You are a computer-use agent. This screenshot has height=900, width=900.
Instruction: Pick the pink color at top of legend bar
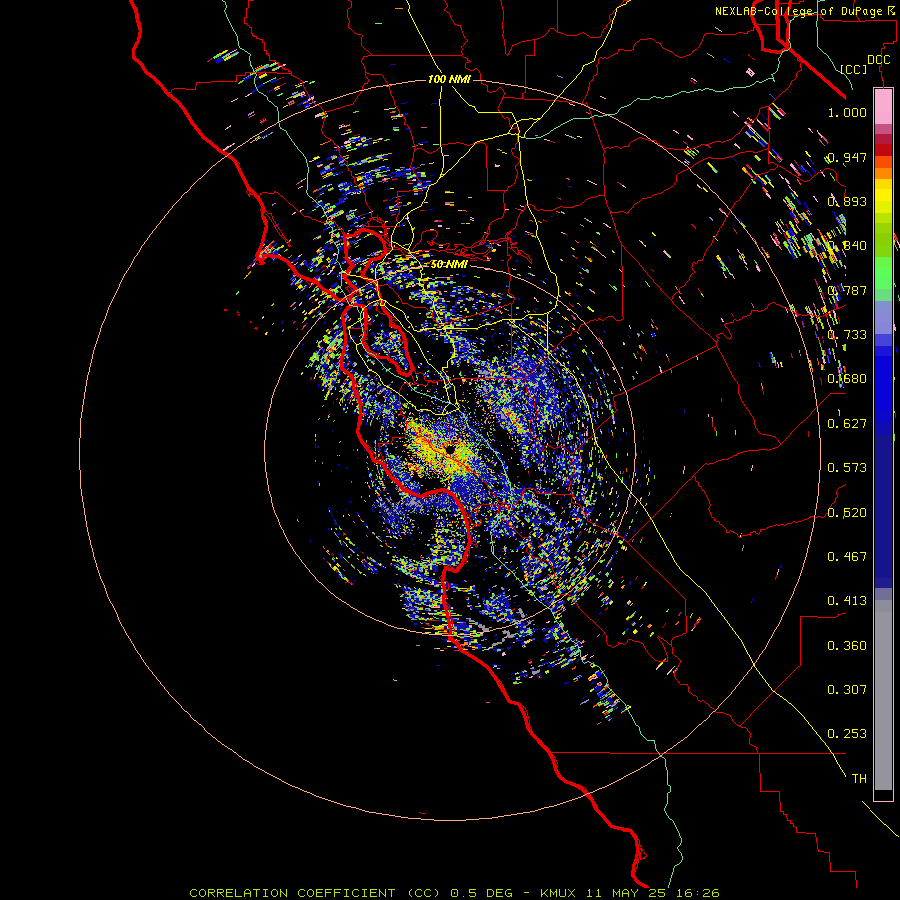coord(883,107)
